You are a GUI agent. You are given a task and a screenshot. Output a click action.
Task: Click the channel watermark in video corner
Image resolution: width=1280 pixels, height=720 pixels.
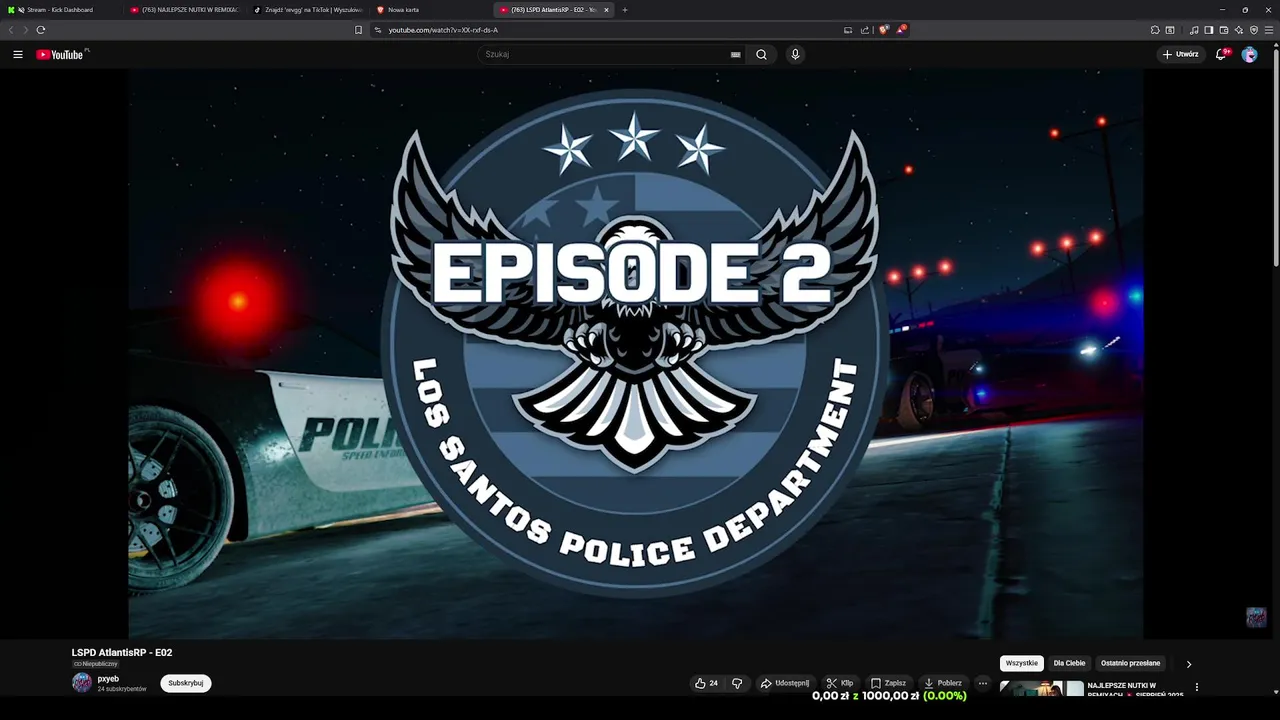pyautogui.click(x=1256, y=617)
